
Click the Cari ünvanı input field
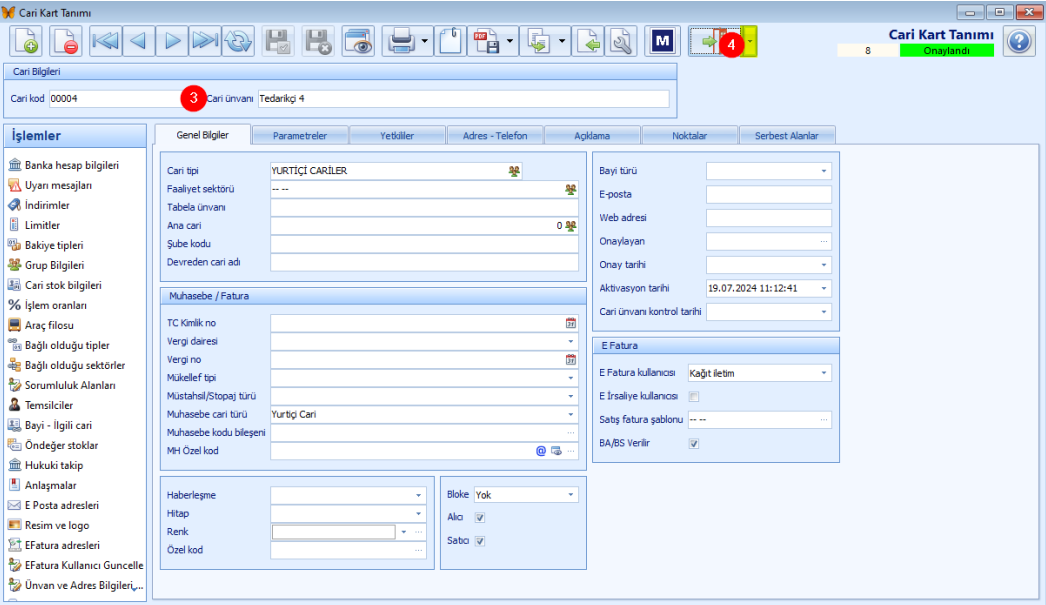click(464, 99)
